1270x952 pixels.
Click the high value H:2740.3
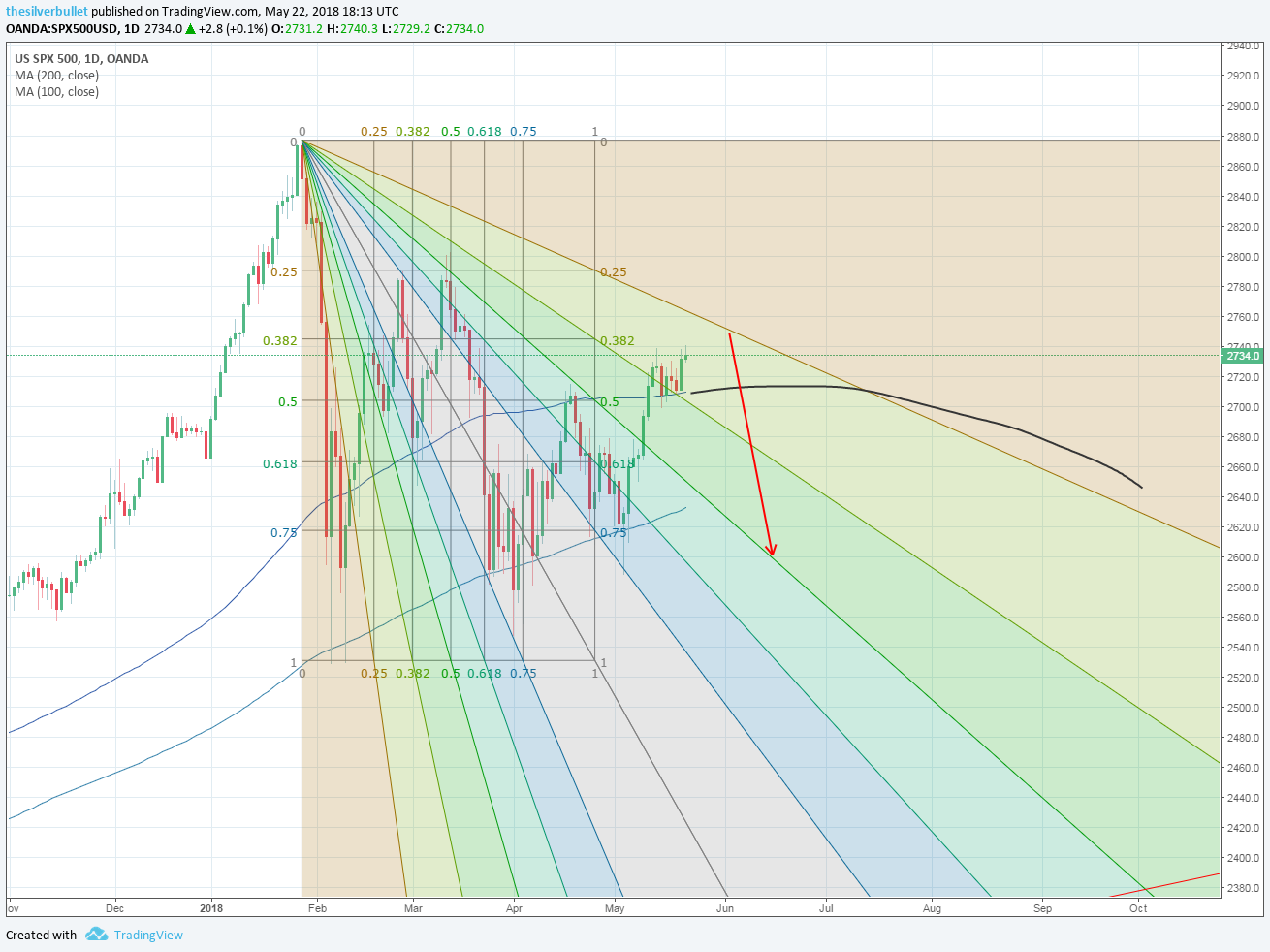pos(352,28)
